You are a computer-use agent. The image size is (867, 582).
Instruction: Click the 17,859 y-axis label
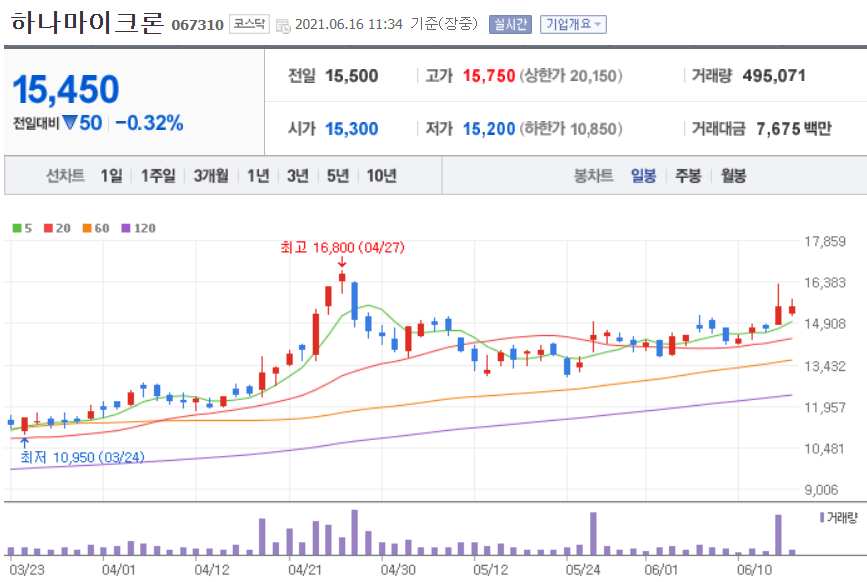pos(824,241)
